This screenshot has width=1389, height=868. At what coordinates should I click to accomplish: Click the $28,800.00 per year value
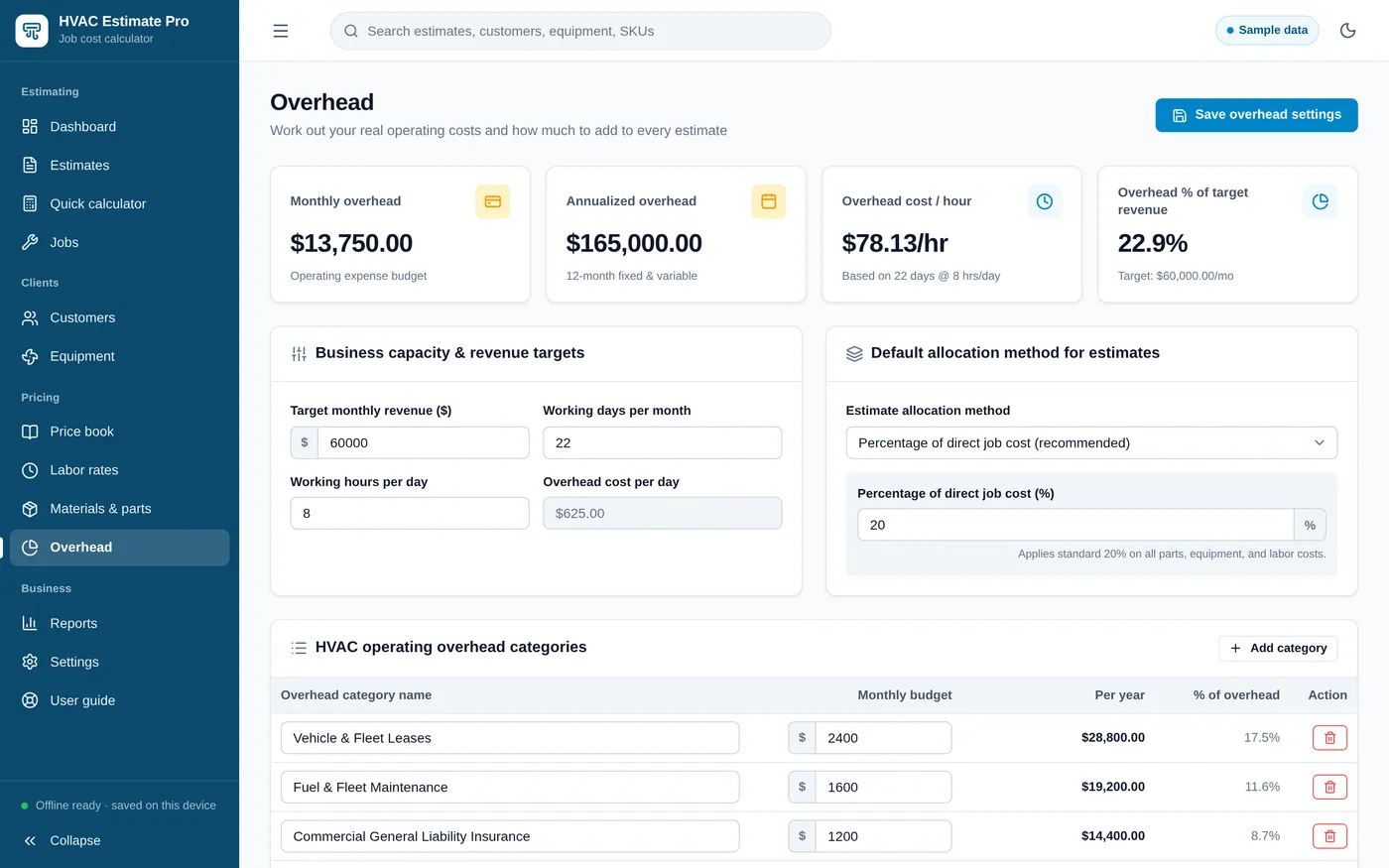1113,738
